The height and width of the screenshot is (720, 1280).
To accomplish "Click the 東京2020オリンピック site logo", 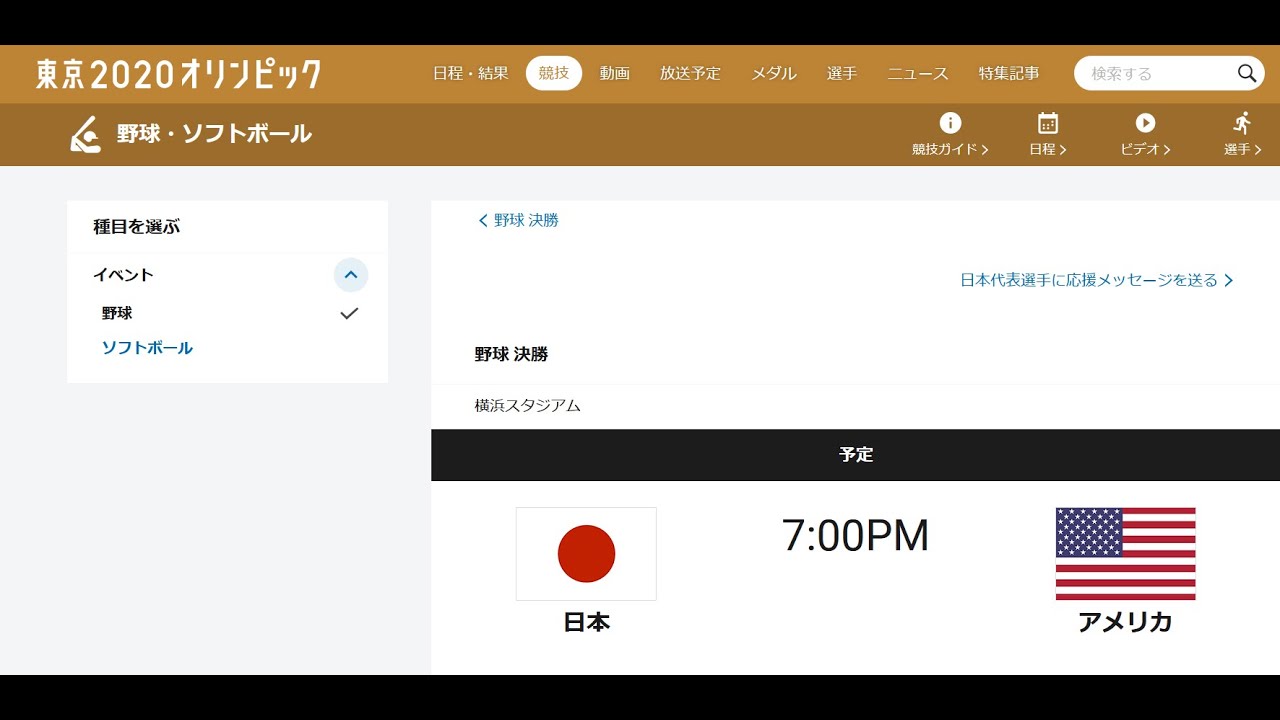I will pos(179,74).
